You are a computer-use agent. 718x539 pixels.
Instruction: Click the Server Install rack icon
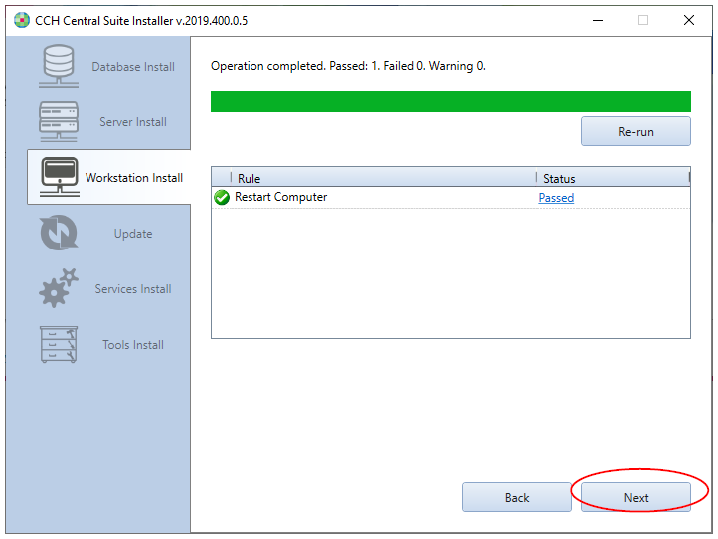point(59,121)
